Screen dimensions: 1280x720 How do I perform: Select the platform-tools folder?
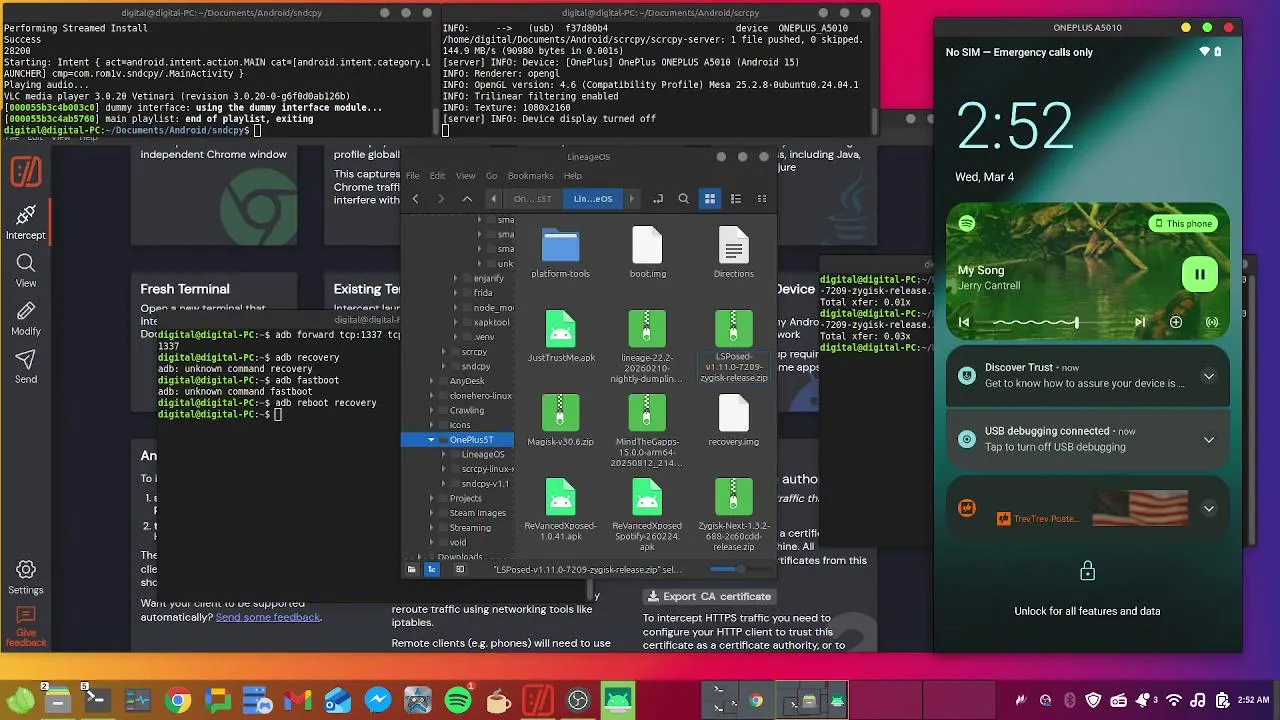pyautogui.click(x=560, y=253)
